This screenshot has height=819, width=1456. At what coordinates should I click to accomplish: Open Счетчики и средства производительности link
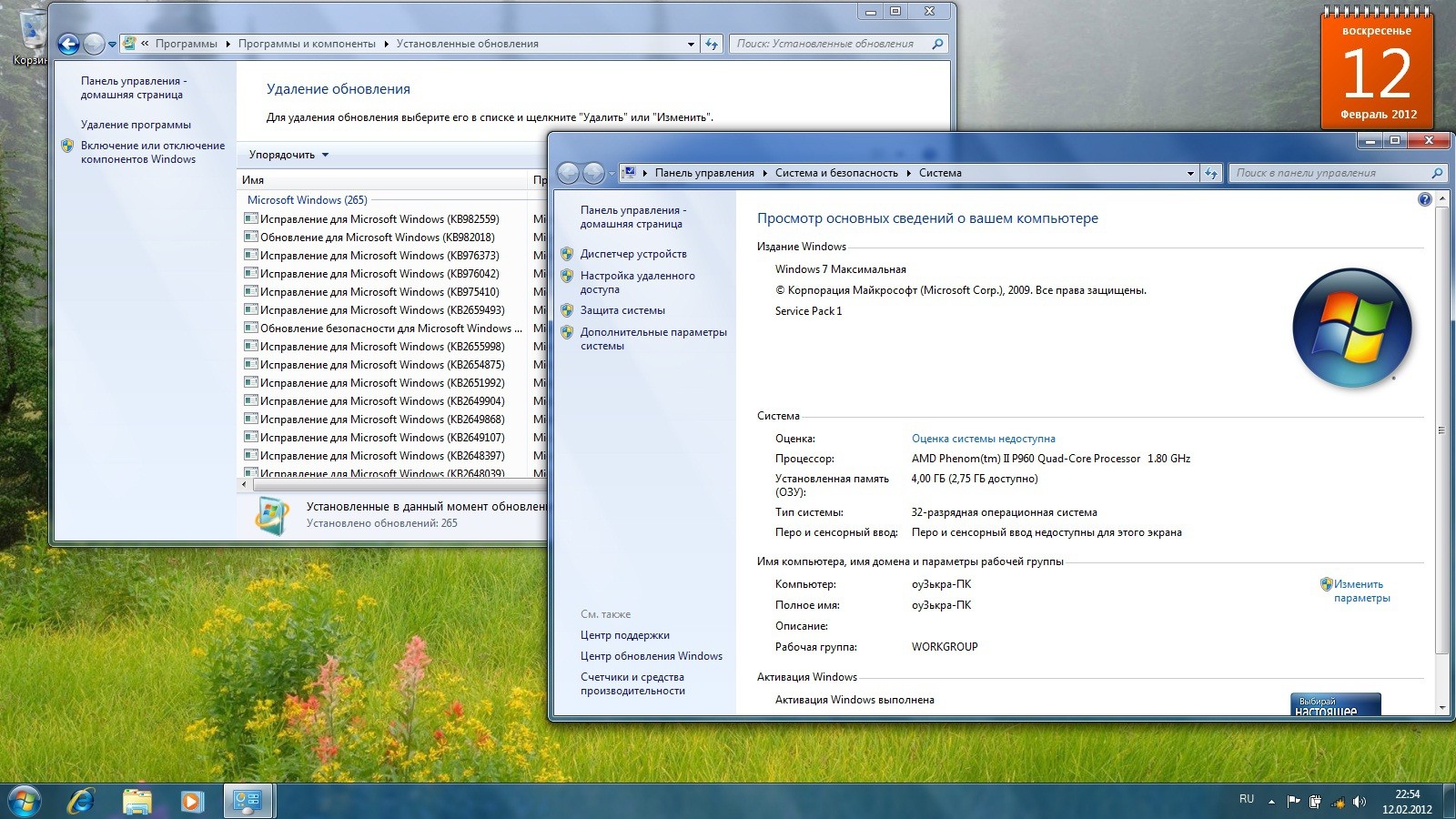point(632,683)
